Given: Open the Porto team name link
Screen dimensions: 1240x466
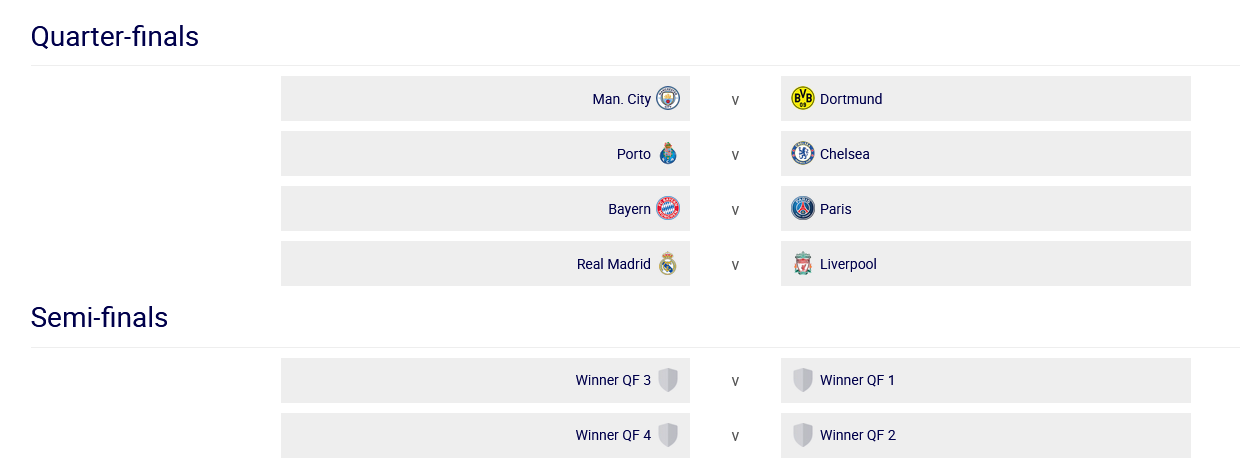Looking at the screenshot, I should click(x=634, y=154).
